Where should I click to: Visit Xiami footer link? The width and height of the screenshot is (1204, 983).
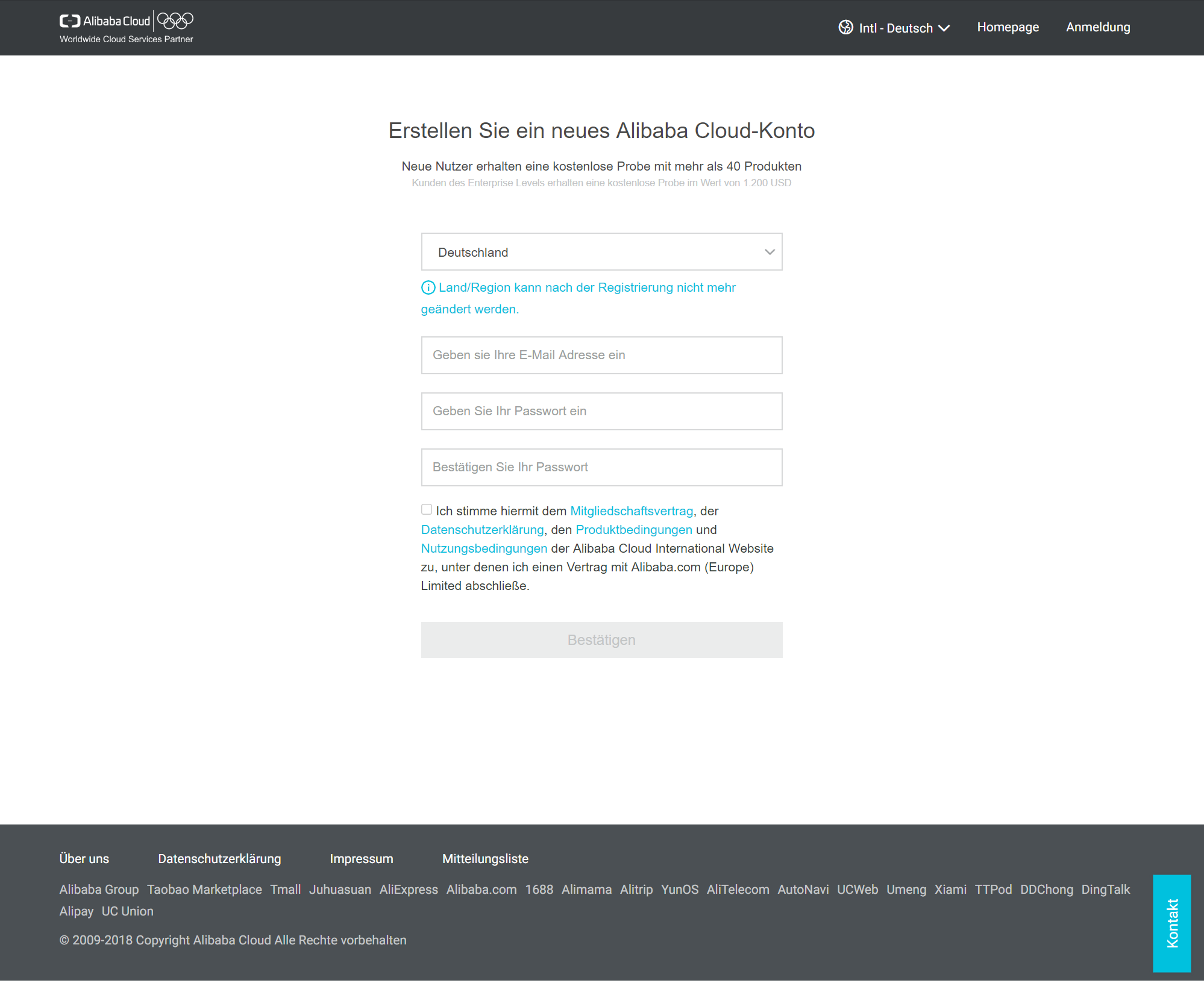pos(950,890)
